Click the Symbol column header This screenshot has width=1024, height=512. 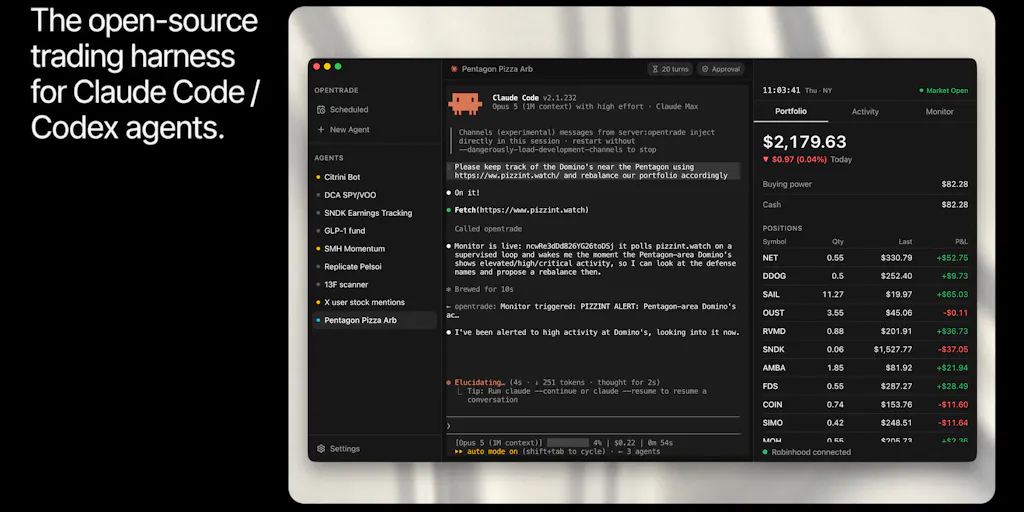pyautogui.click(x=775, y=242)
